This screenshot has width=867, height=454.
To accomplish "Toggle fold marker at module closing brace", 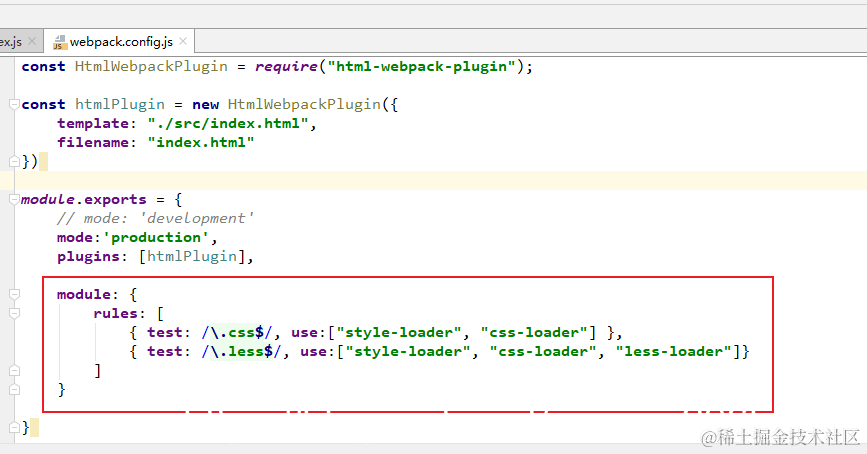I will [x=14, y=389].
